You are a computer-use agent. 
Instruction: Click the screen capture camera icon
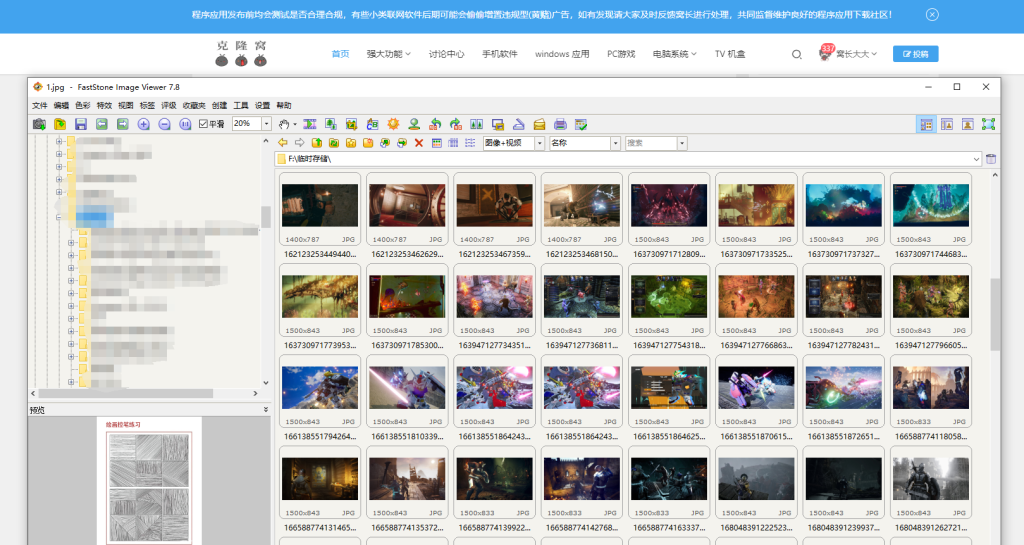(39, 124)
